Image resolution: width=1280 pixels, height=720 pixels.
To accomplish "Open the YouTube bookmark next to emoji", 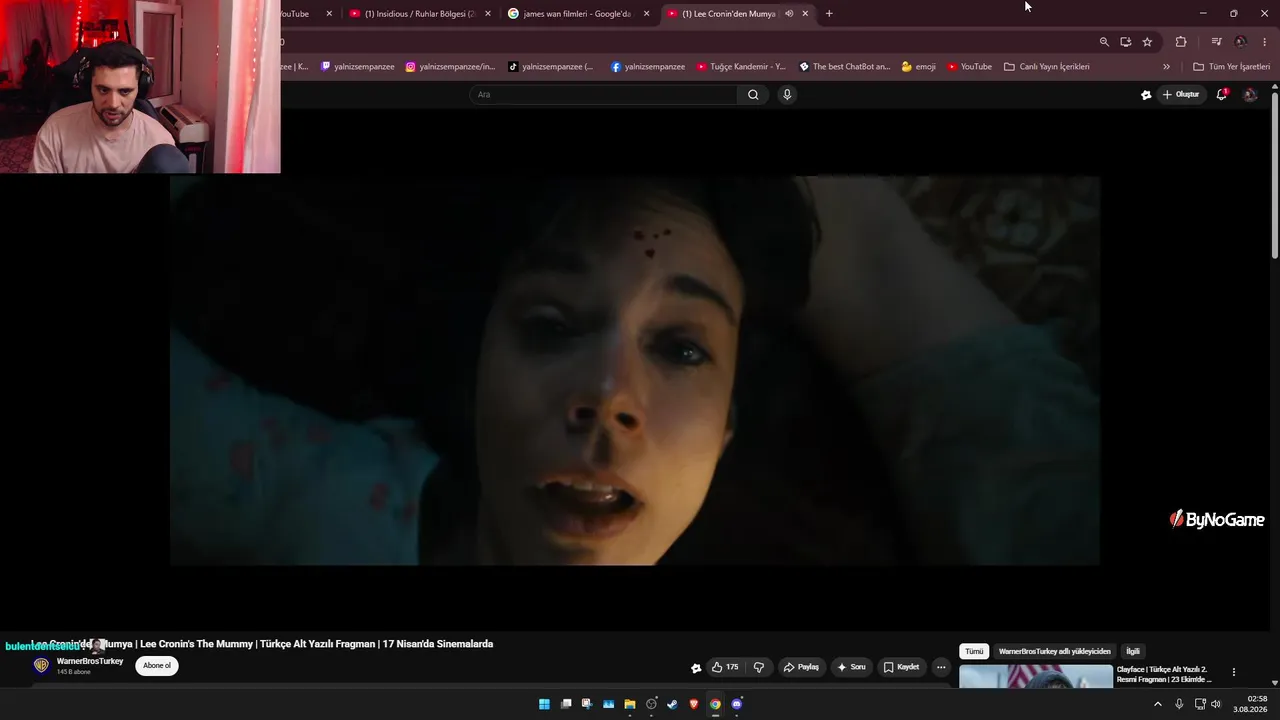I will click(969, 67).
